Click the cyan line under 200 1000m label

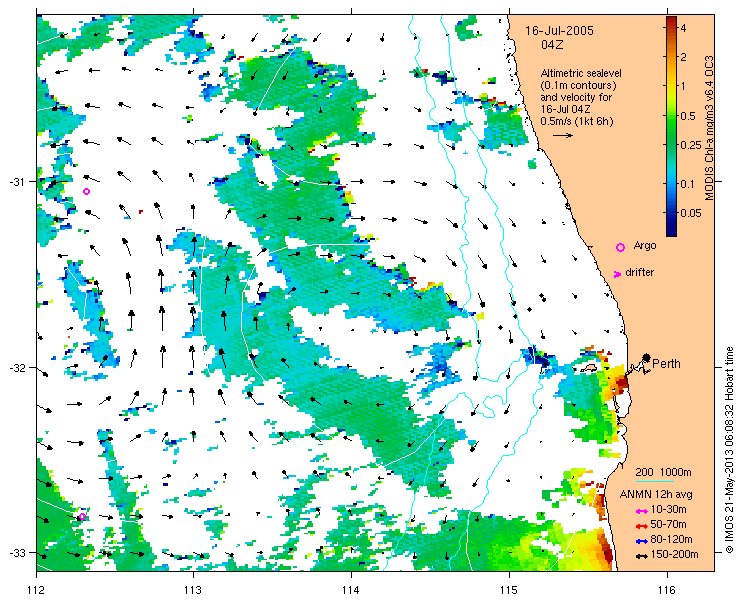pyautogui.click(x=654, y=482)
